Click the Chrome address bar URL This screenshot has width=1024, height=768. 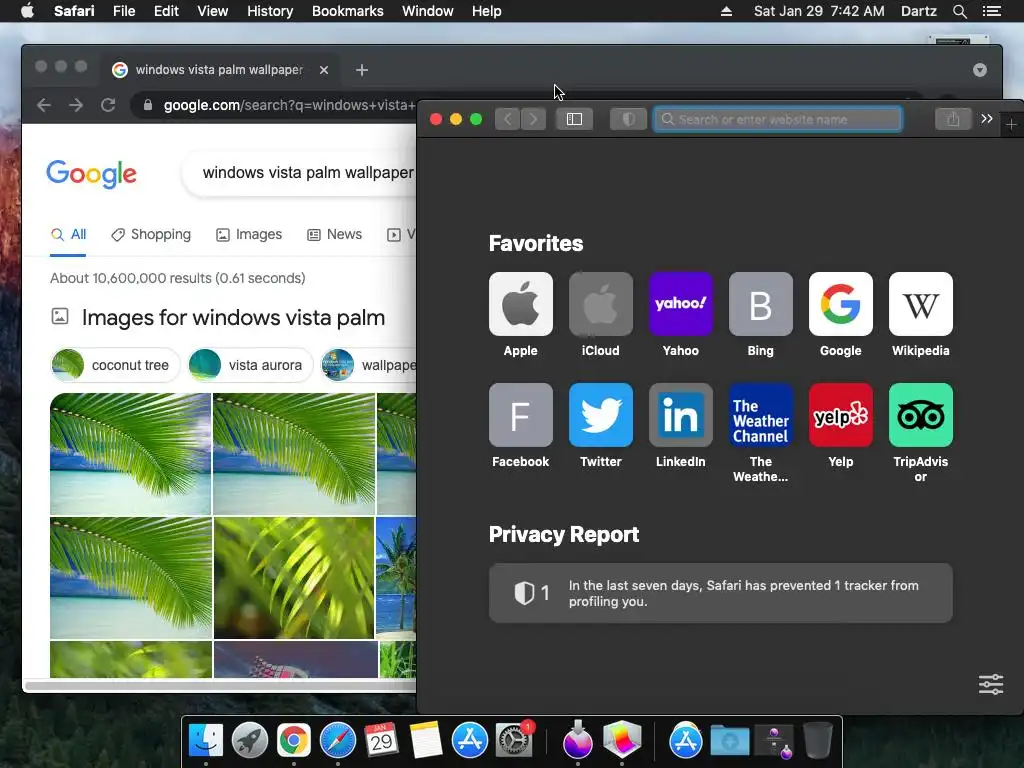point(289,105)
